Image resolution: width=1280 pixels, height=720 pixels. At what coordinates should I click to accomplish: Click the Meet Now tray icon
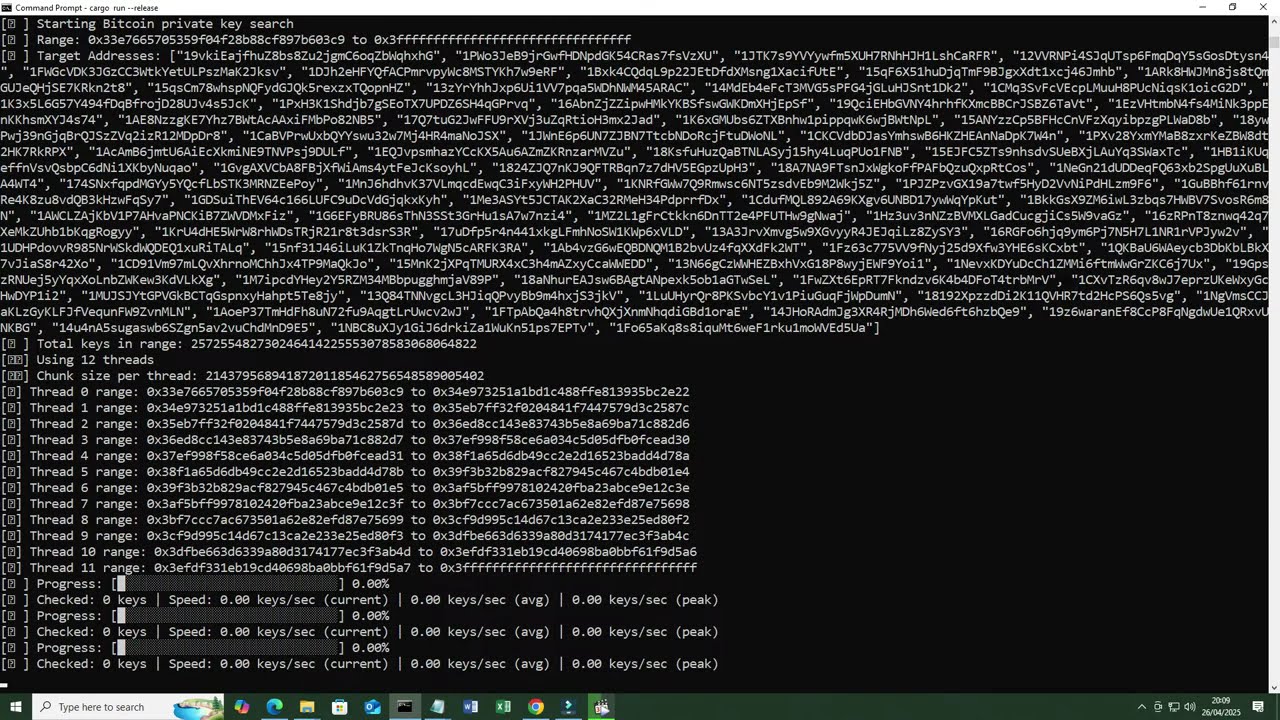[x=1159, y=707]
